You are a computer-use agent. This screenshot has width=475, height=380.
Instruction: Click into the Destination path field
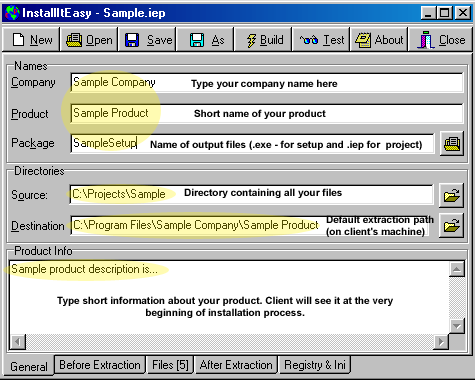click(250, 225)
